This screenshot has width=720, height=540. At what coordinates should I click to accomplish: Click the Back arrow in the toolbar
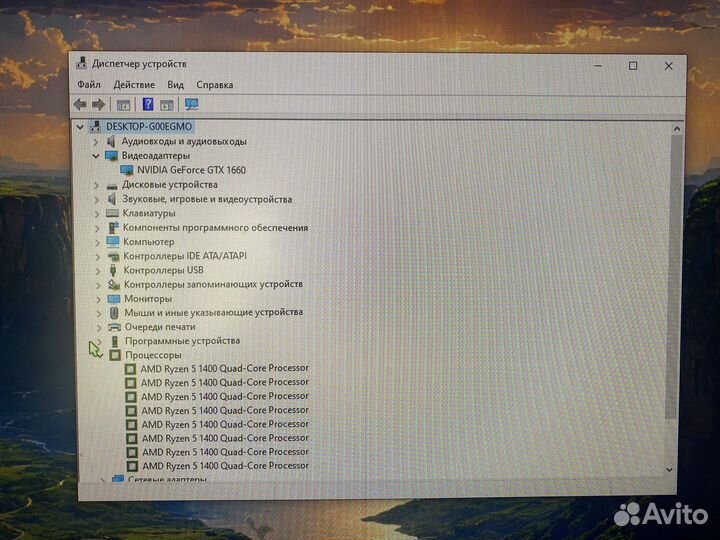[x=80, y=104]
